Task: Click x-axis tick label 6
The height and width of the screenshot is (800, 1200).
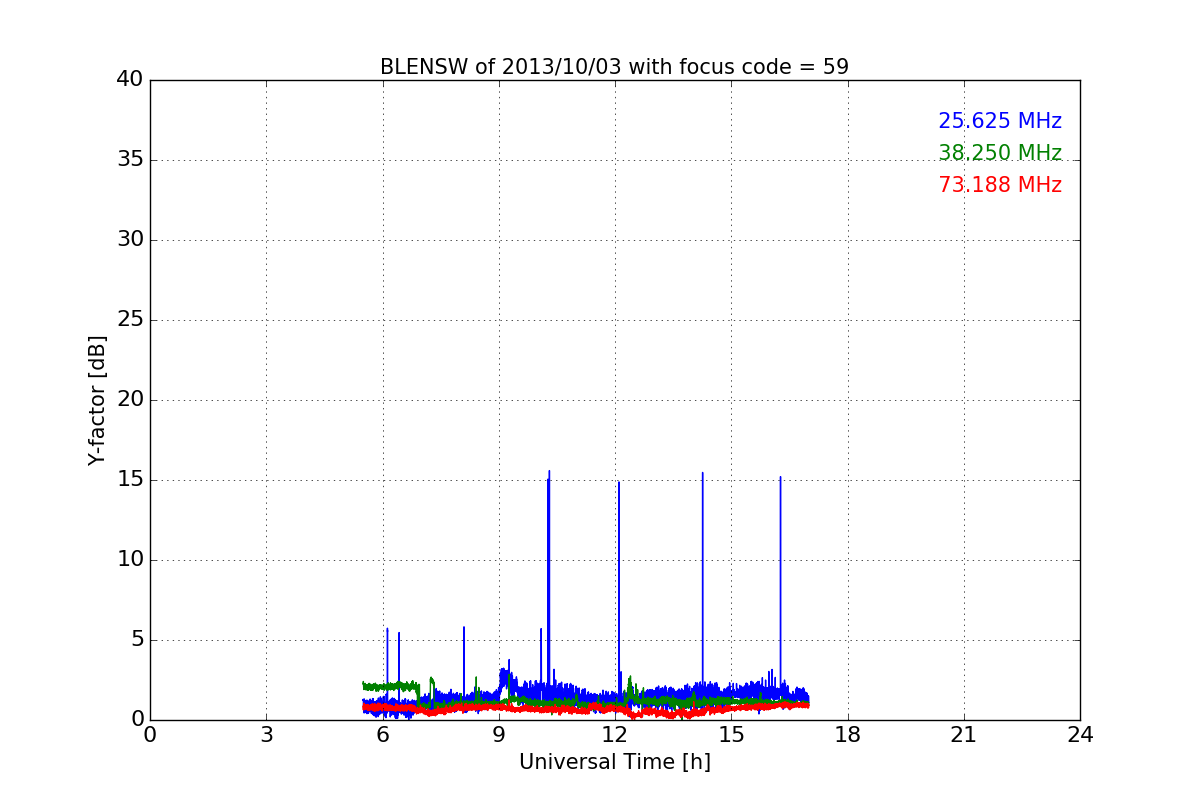Action: (383, 735)
